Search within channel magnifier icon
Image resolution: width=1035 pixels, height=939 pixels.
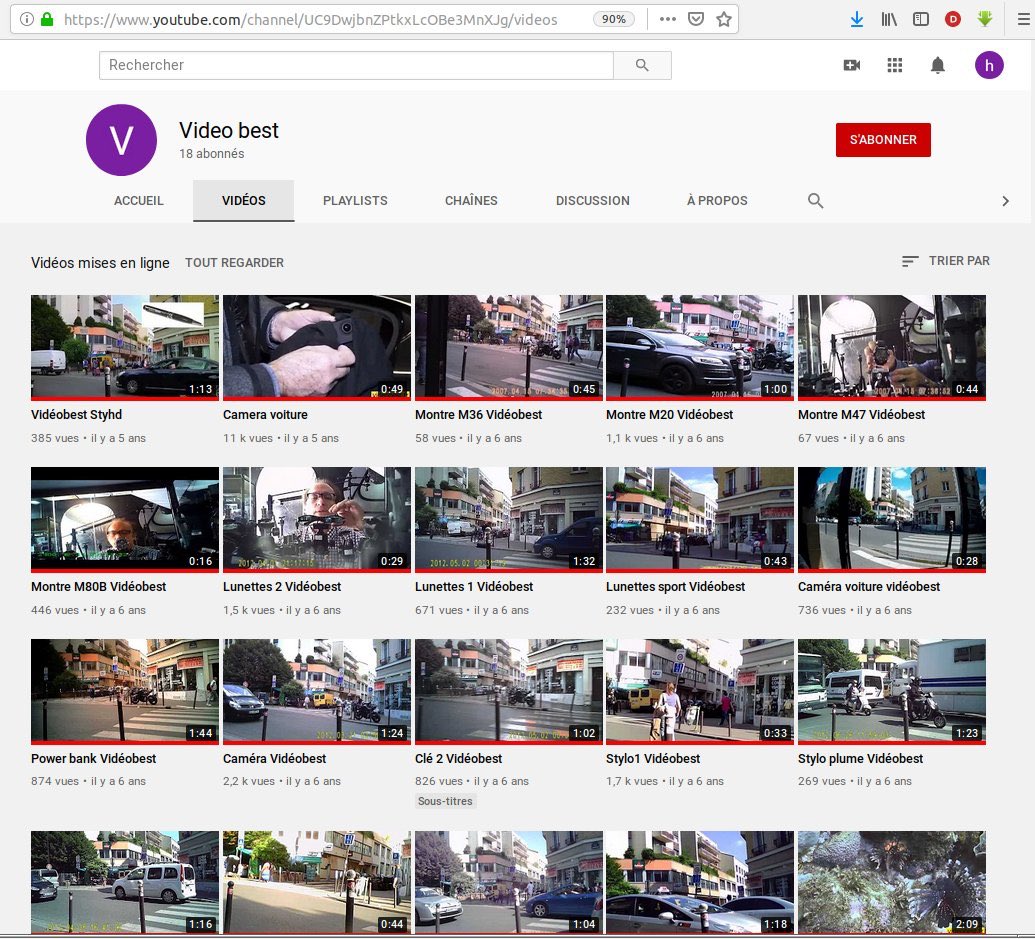[815, 201]
